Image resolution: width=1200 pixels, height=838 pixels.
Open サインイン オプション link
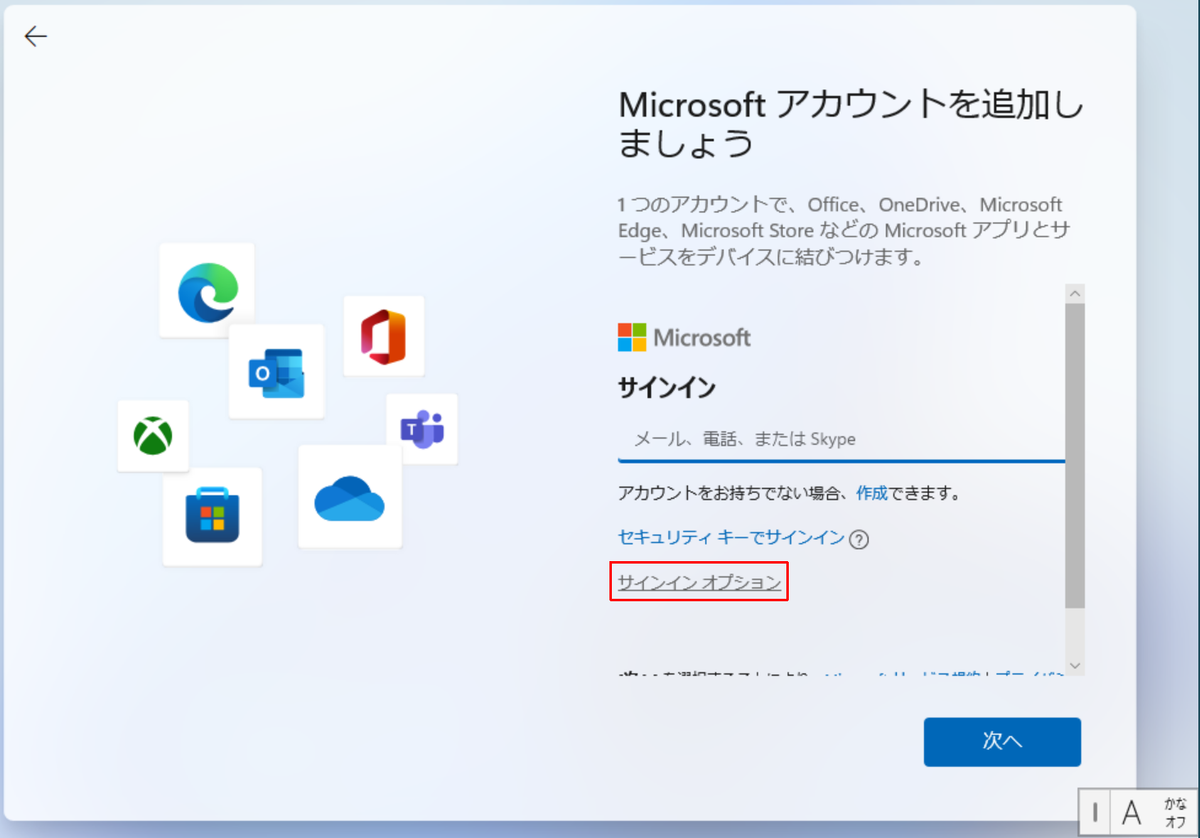tap(699, 582)
